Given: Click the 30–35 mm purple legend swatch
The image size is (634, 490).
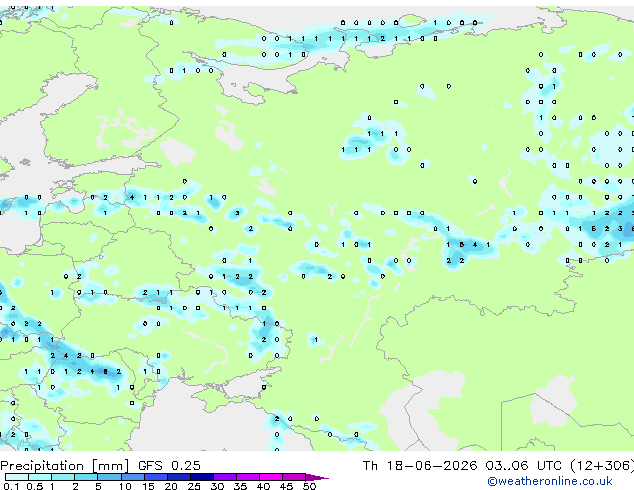Looking at the screenshot, I should click(225, 477).
